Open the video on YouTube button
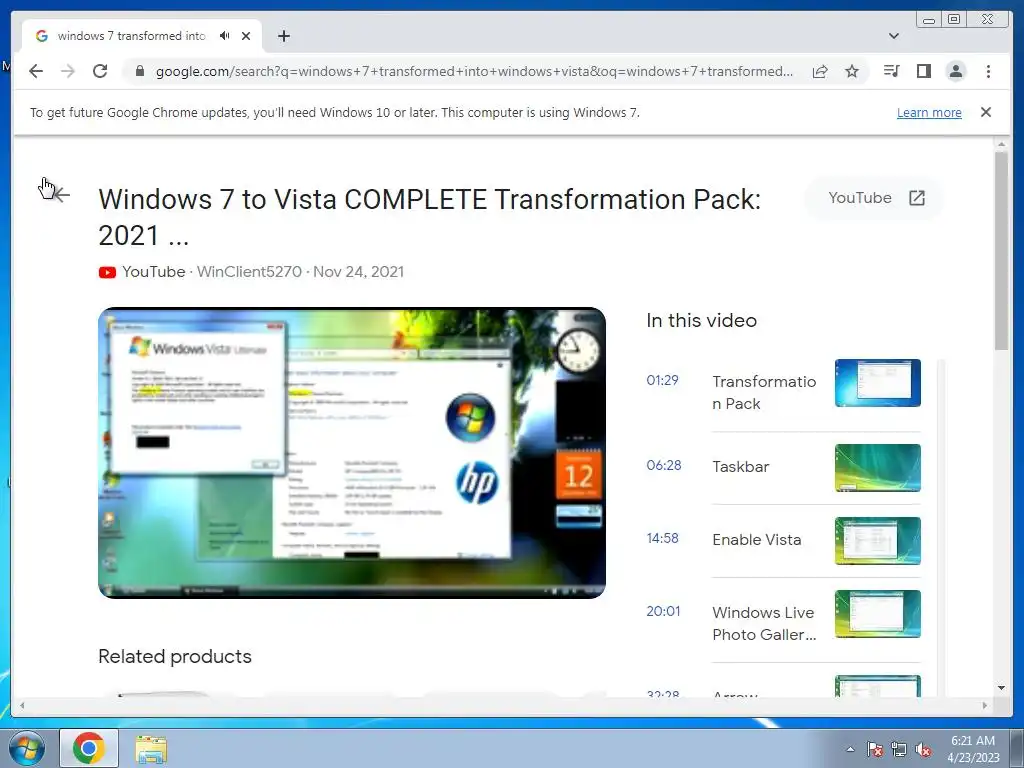 (875, 198)
